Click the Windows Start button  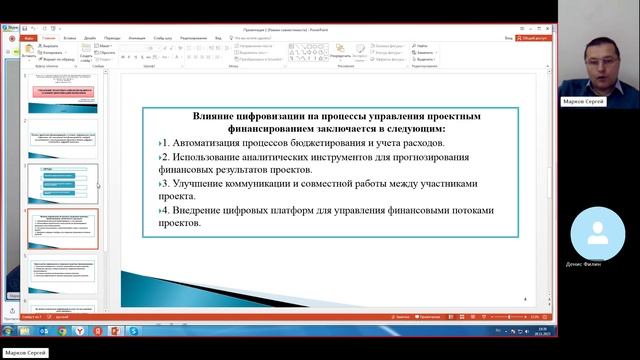7,331
